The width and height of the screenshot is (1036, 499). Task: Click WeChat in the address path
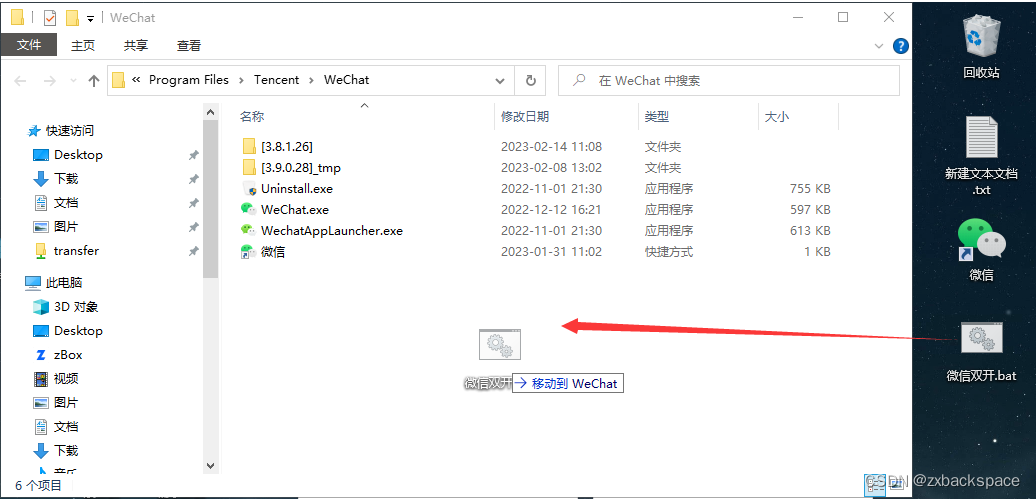coord(346,79)
